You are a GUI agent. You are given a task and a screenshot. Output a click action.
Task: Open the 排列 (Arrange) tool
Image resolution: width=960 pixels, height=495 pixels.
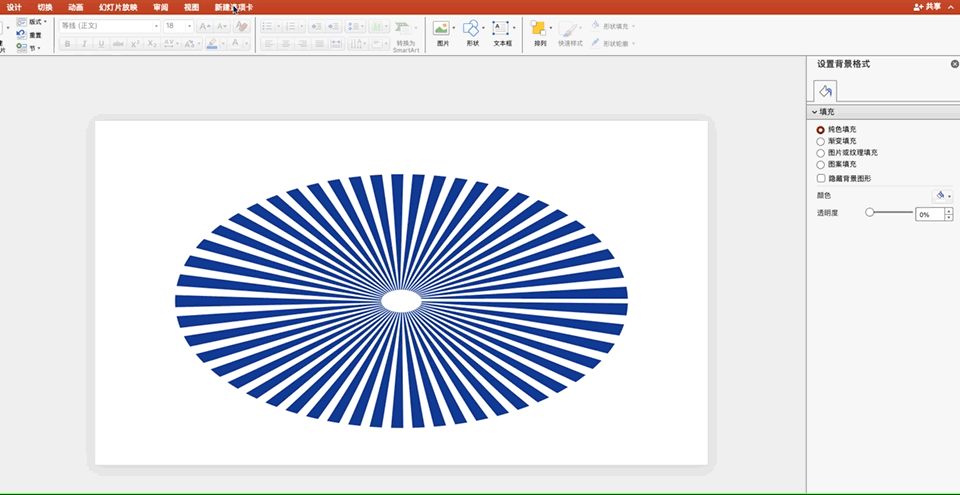click(539, 29)
